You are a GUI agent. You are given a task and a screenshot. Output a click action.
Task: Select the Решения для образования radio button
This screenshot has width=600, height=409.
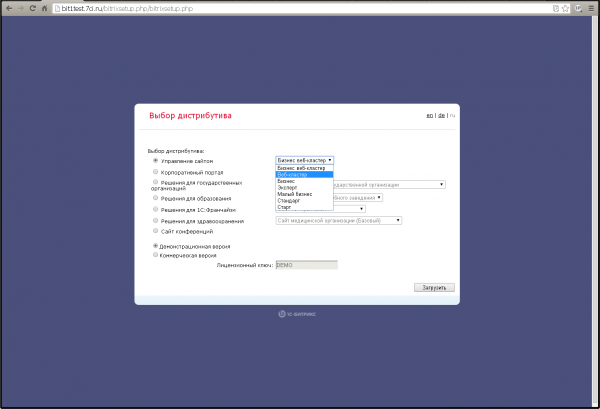tap(155, 198)
